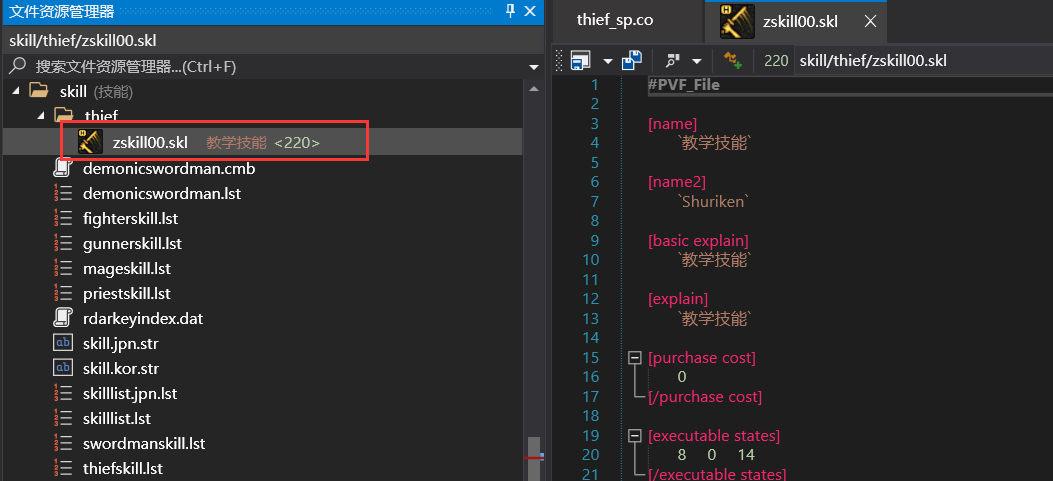This screenshot has height=481, width=1053.
Task: Collapse the [purchase cost] code block
Action: tap(634, 358)
